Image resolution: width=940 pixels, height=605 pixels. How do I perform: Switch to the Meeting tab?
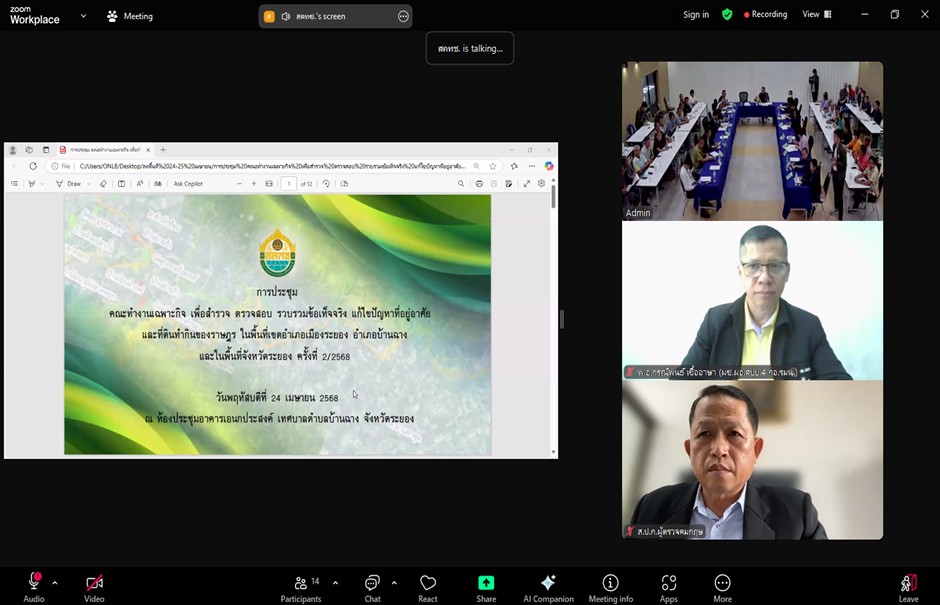click(x=130, y=16)
